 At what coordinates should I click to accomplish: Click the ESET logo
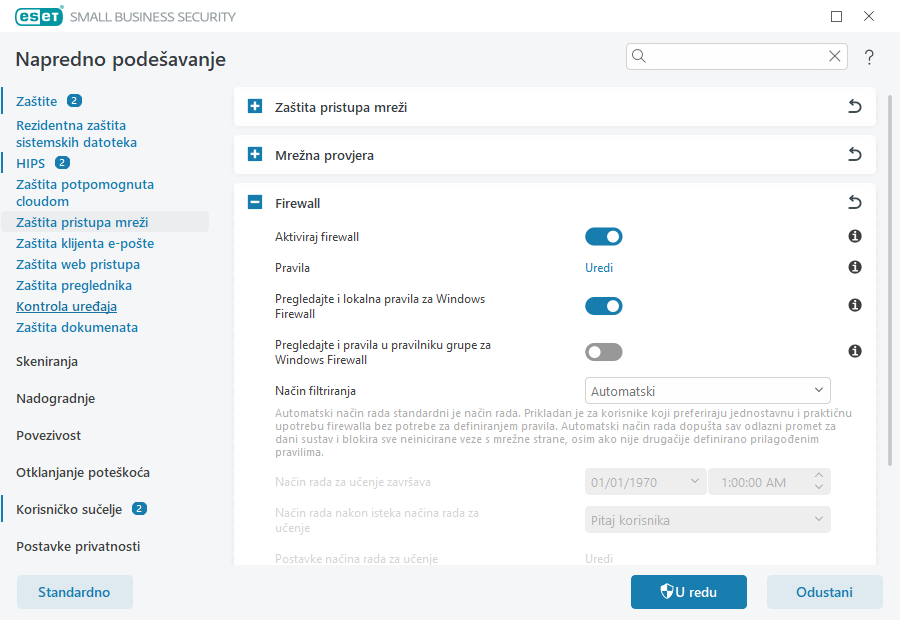[37, 16]
